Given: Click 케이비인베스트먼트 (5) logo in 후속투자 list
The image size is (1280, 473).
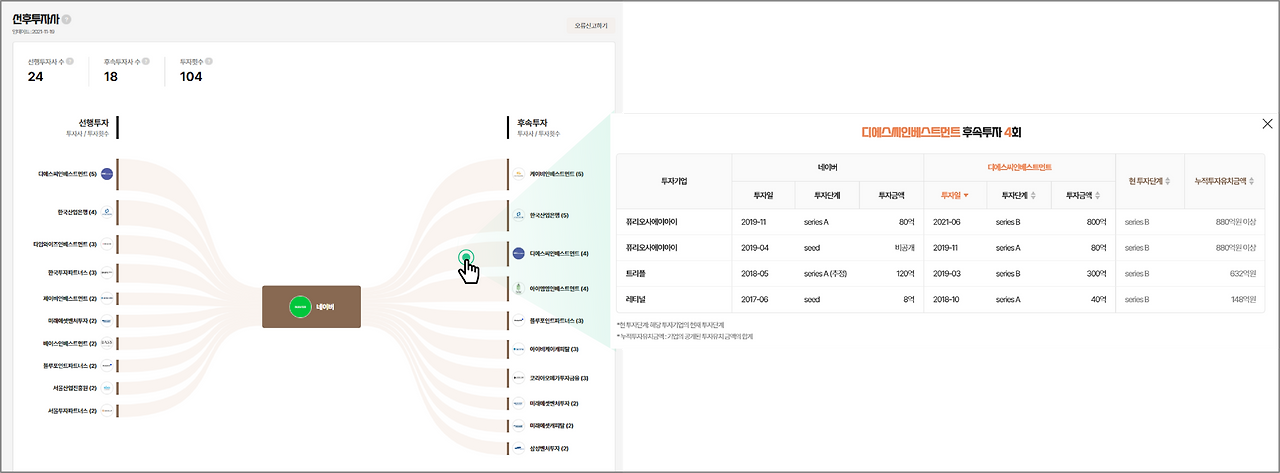Looking at the screenshot, I should (x=518, y=174).
